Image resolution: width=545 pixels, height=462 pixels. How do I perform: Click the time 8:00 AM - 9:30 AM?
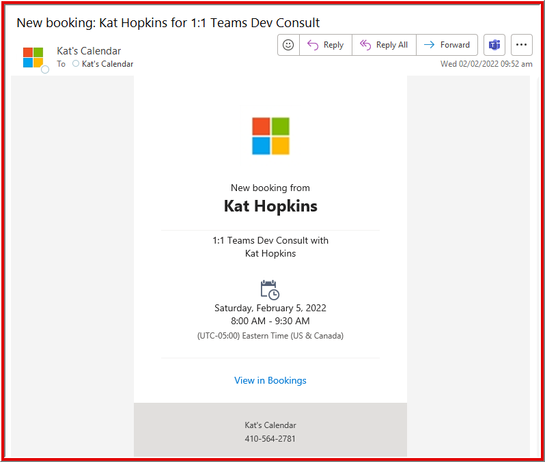270,321
